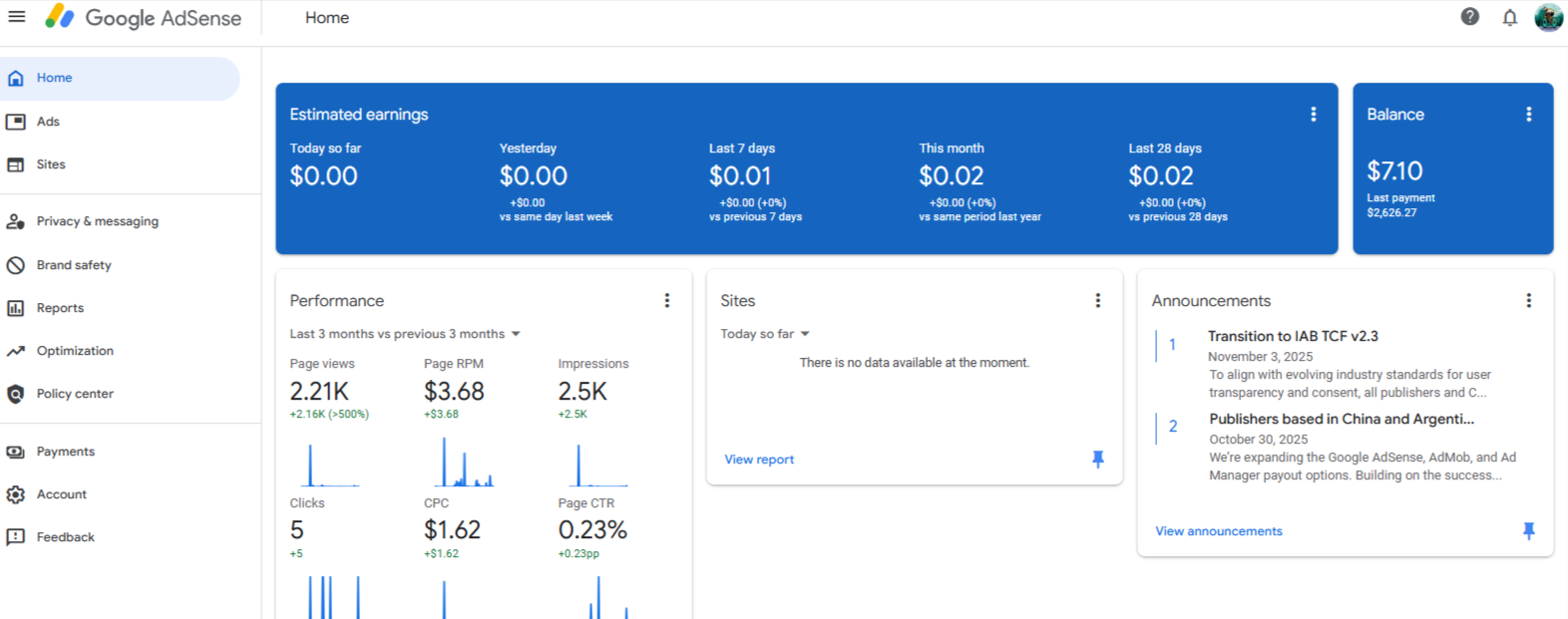This screenshot has width=1568, height=619.
Task: Open Sites card three-dot menu
Action: point(1097,301)
